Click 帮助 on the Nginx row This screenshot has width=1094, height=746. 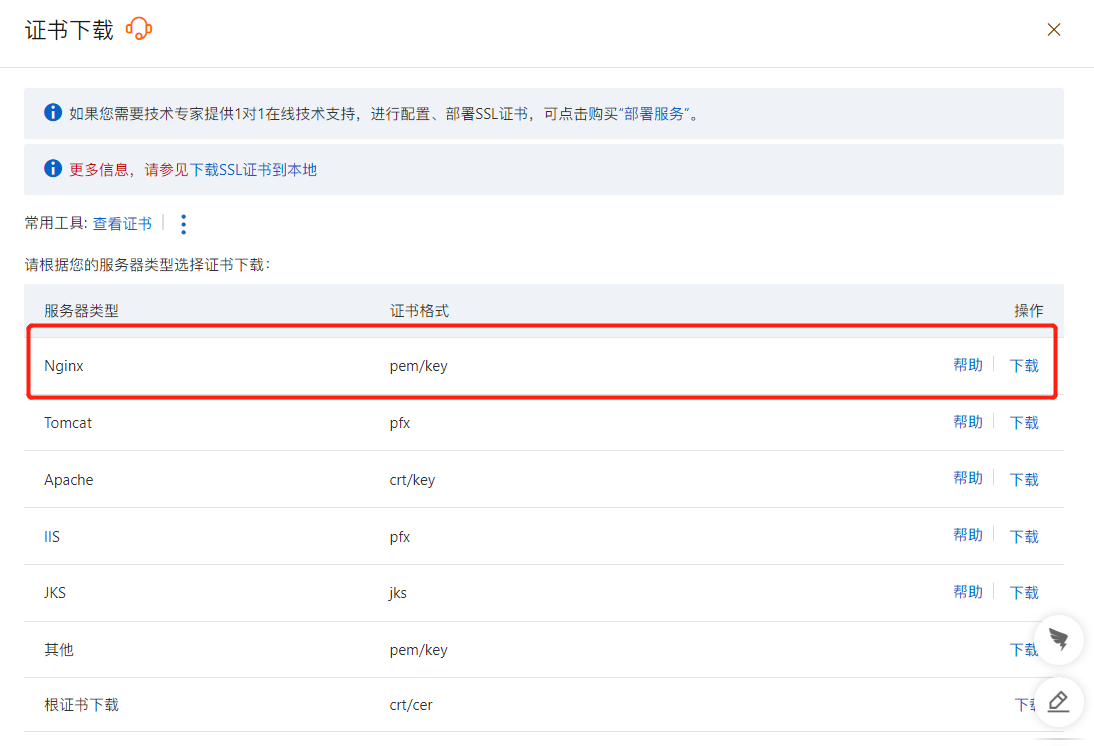tap(968, 365)
